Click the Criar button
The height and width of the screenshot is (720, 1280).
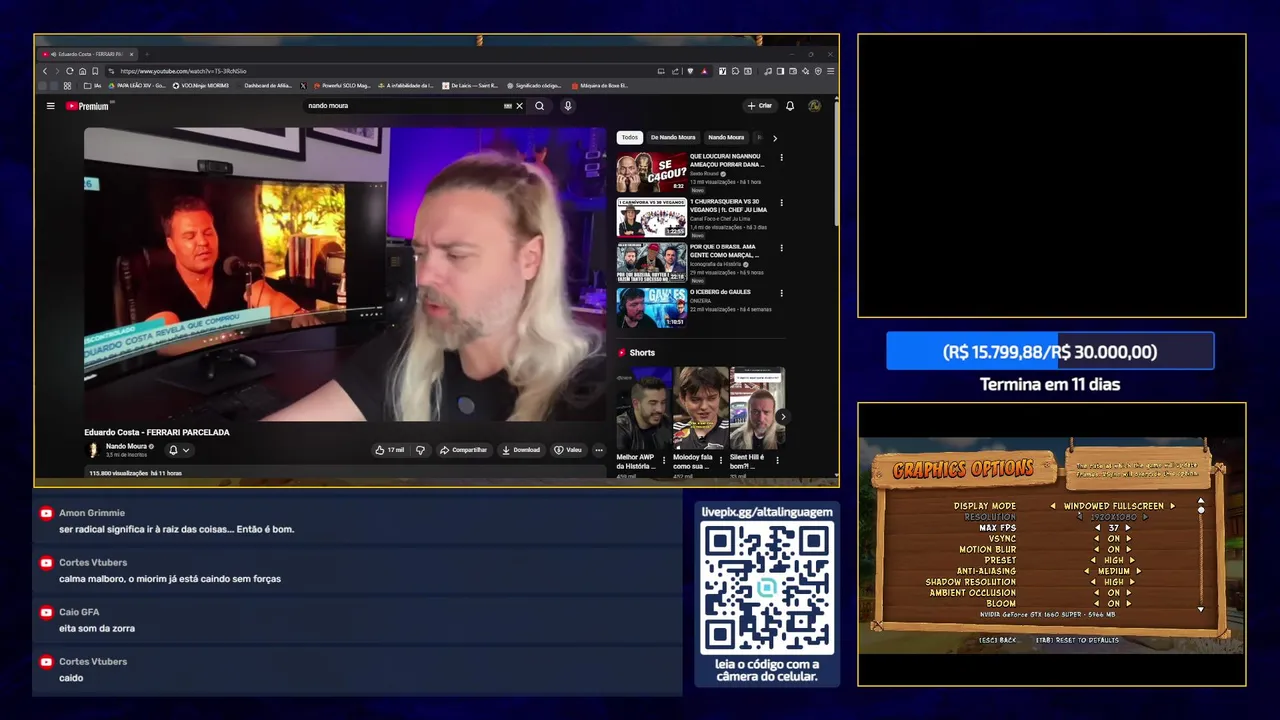(760, 106)
